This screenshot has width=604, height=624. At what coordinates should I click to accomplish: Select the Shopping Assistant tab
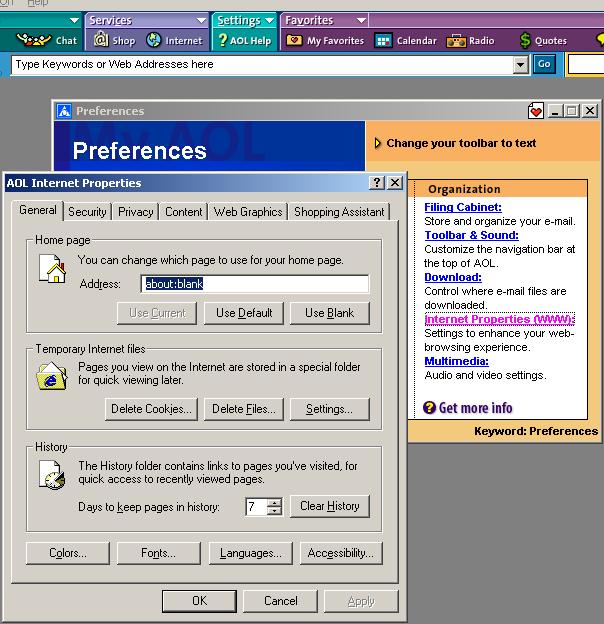pos(339,212)
